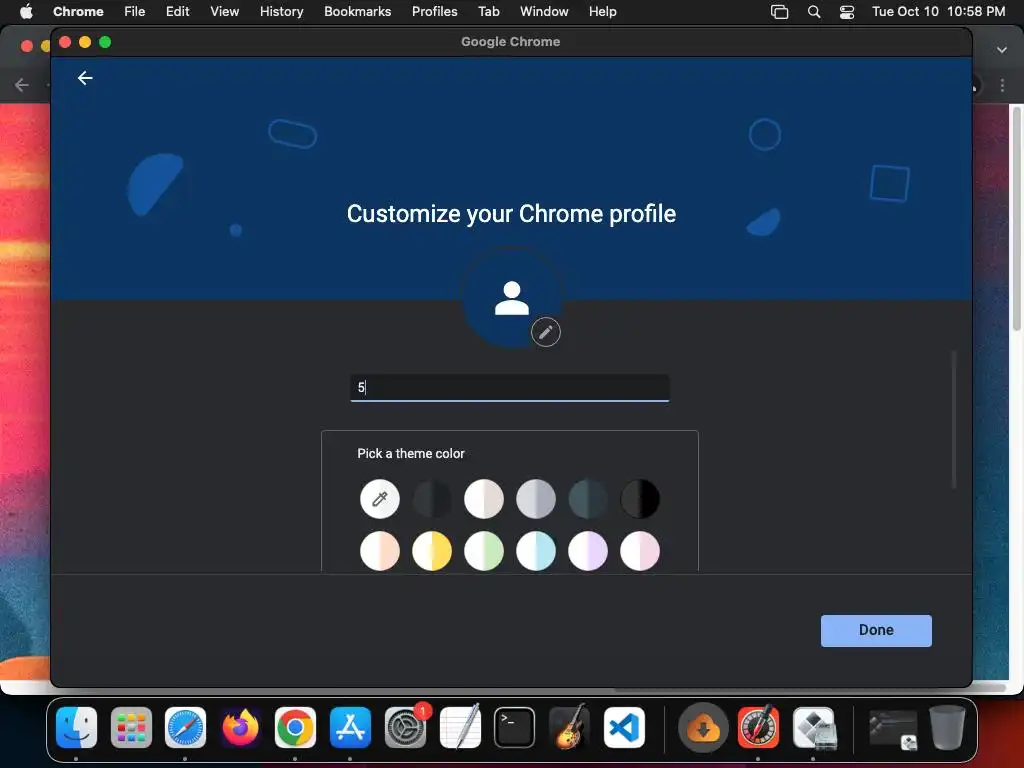Select the black theme color
This screenshot has width=1024, height=768.
pos(640,500)
